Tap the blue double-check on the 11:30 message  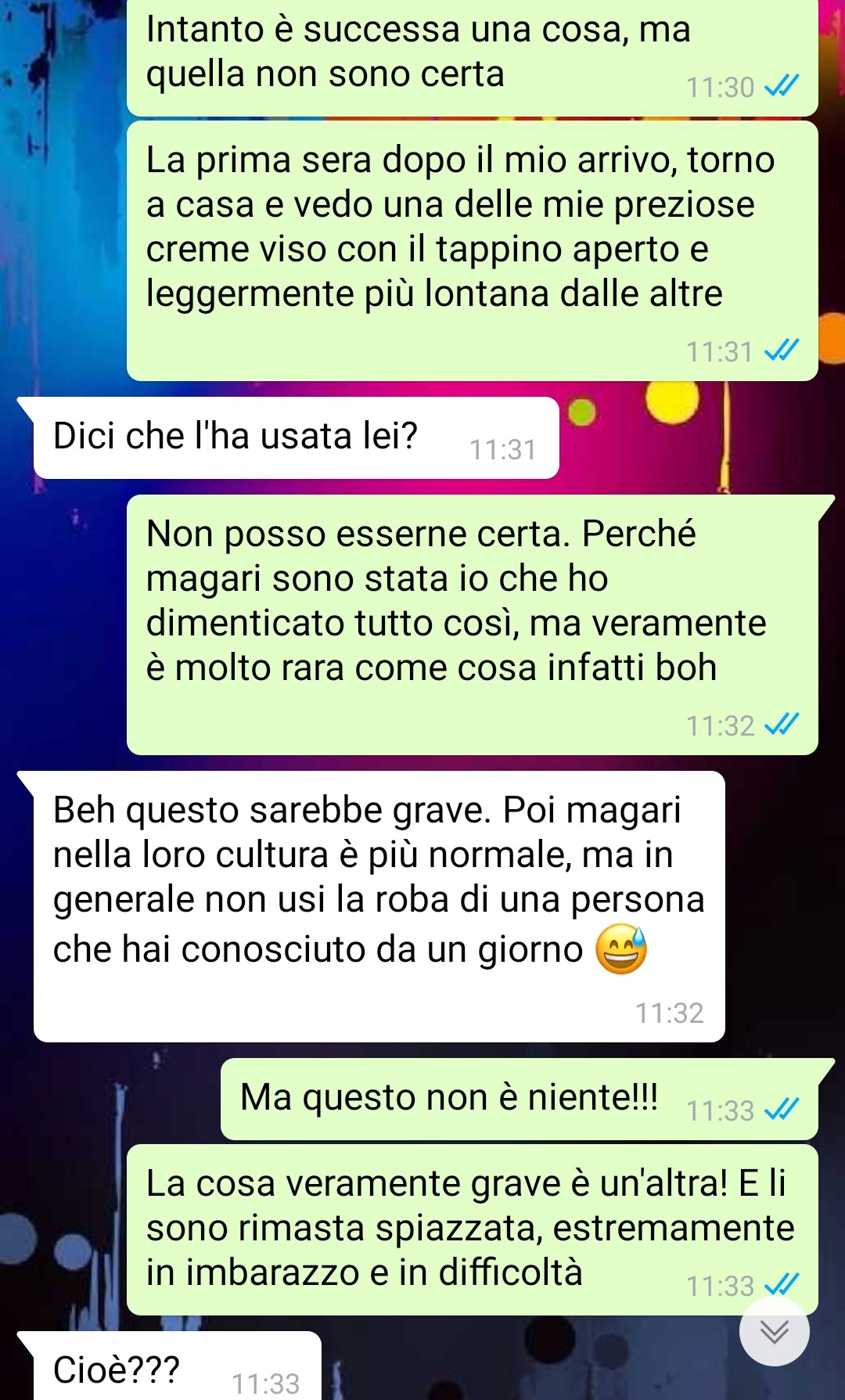(x=781, y=85)
